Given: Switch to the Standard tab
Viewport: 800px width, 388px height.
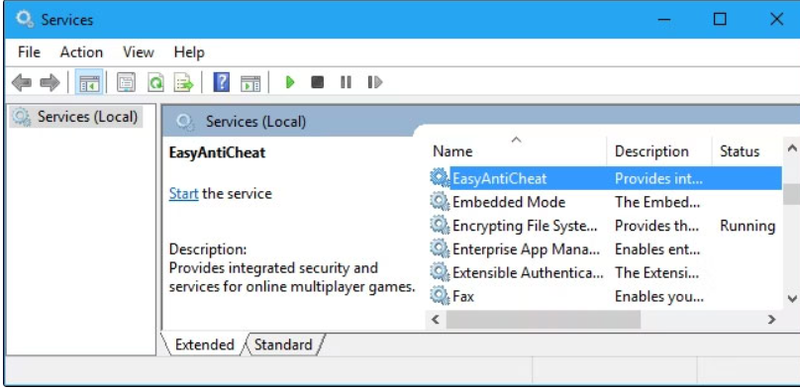Looking at the screenshot, I should pyautogui.click(x=283, y=345).
